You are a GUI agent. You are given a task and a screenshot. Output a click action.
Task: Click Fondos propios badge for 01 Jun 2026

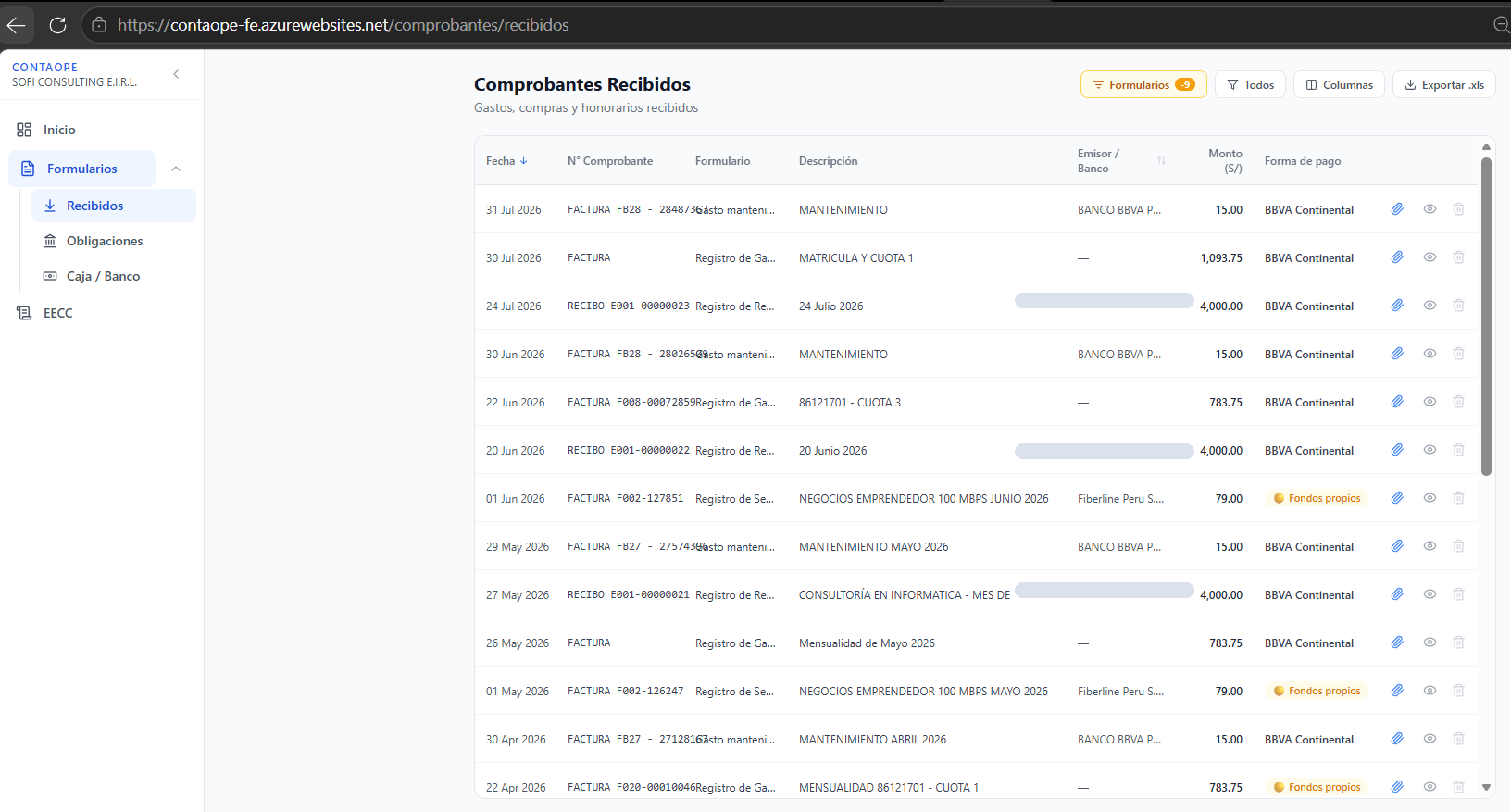point(1317,498)
